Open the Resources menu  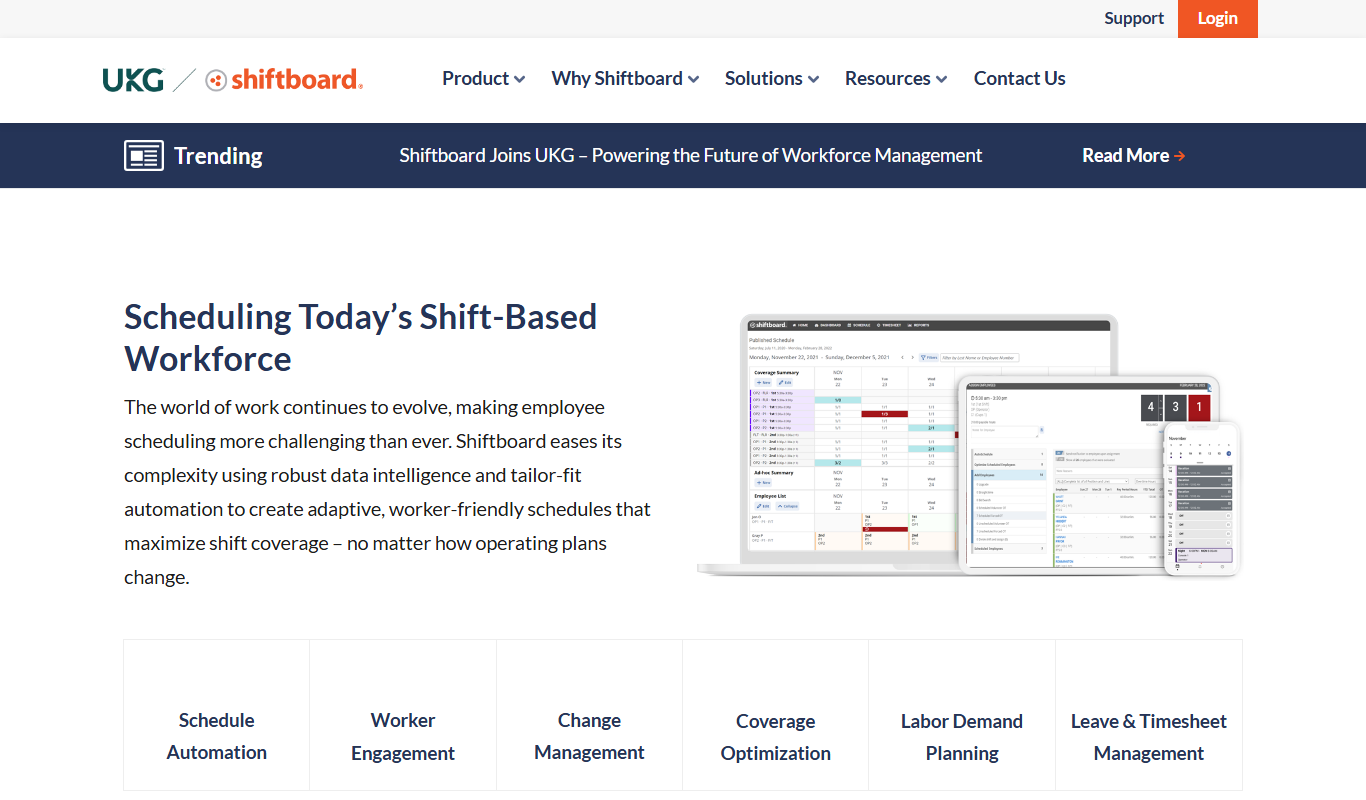coord(896,78)
